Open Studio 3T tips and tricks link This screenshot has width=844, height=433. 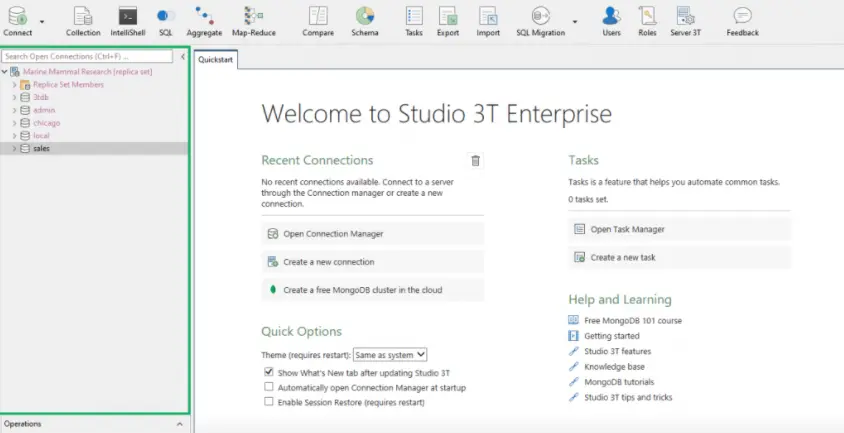(628, 397)
